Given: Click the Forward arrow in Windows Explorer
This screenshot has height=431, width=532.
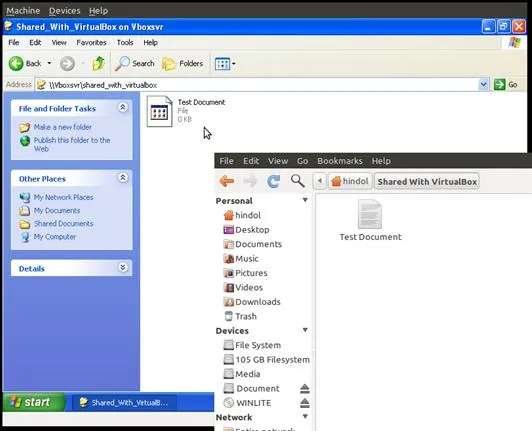Looking at the screenshot, I should (67, 63).
